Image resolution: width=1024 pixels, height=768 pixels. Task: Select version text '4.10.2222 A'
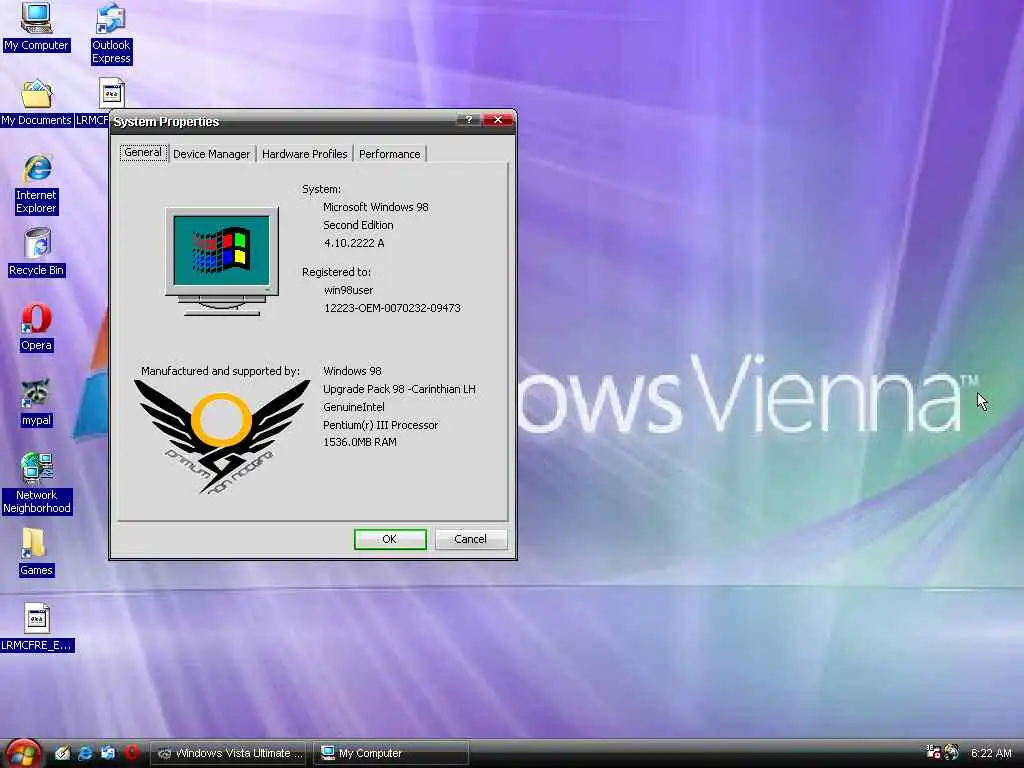(354, 243)
